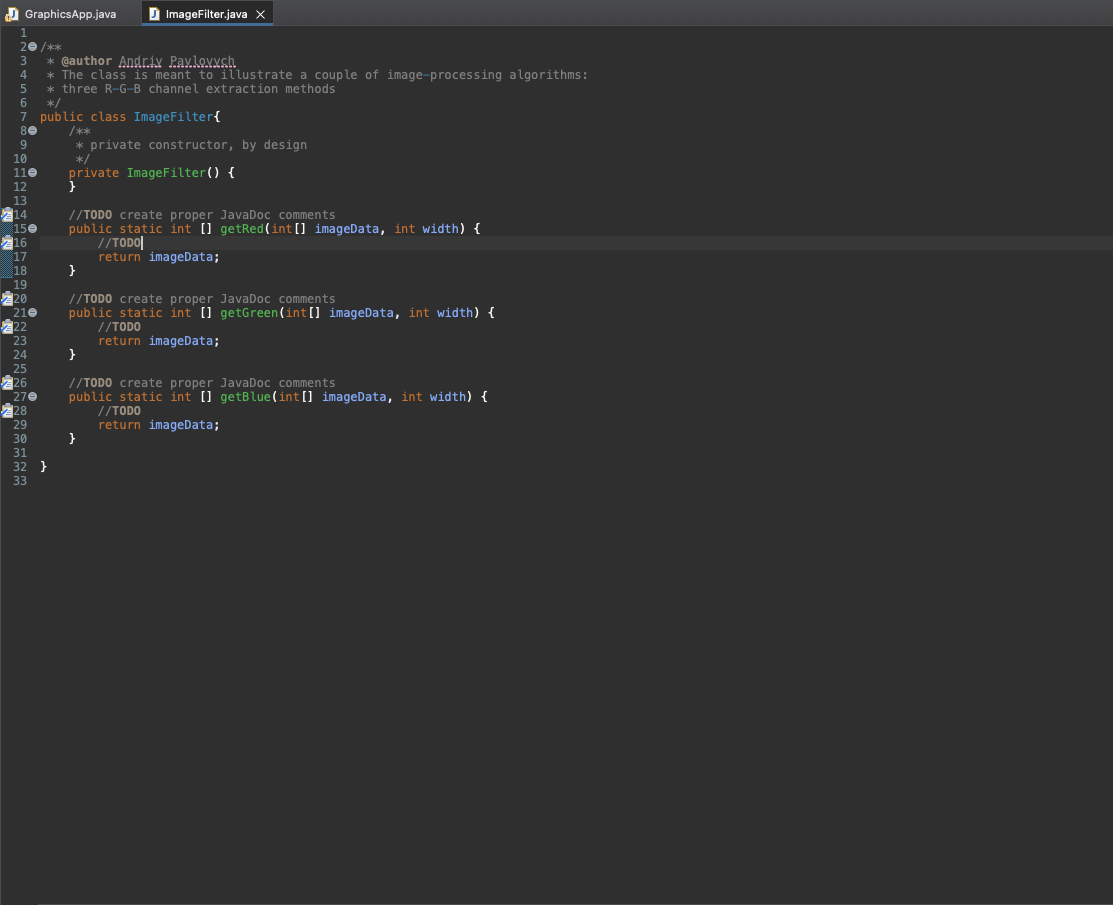Viewport: 1113px width, 905px height.
Task: Toggle the constructor Javadoc fold on line 8
Action: point(33,130)
